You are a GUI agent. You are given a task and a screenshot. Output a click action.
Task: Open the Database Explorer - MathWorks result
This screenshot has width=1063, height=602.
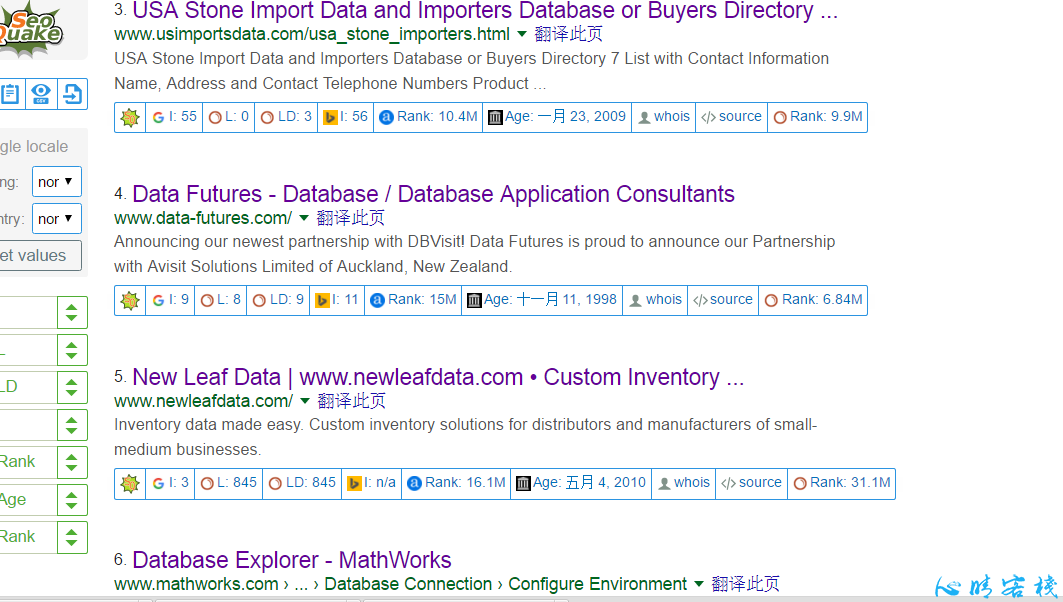[292, 560]
